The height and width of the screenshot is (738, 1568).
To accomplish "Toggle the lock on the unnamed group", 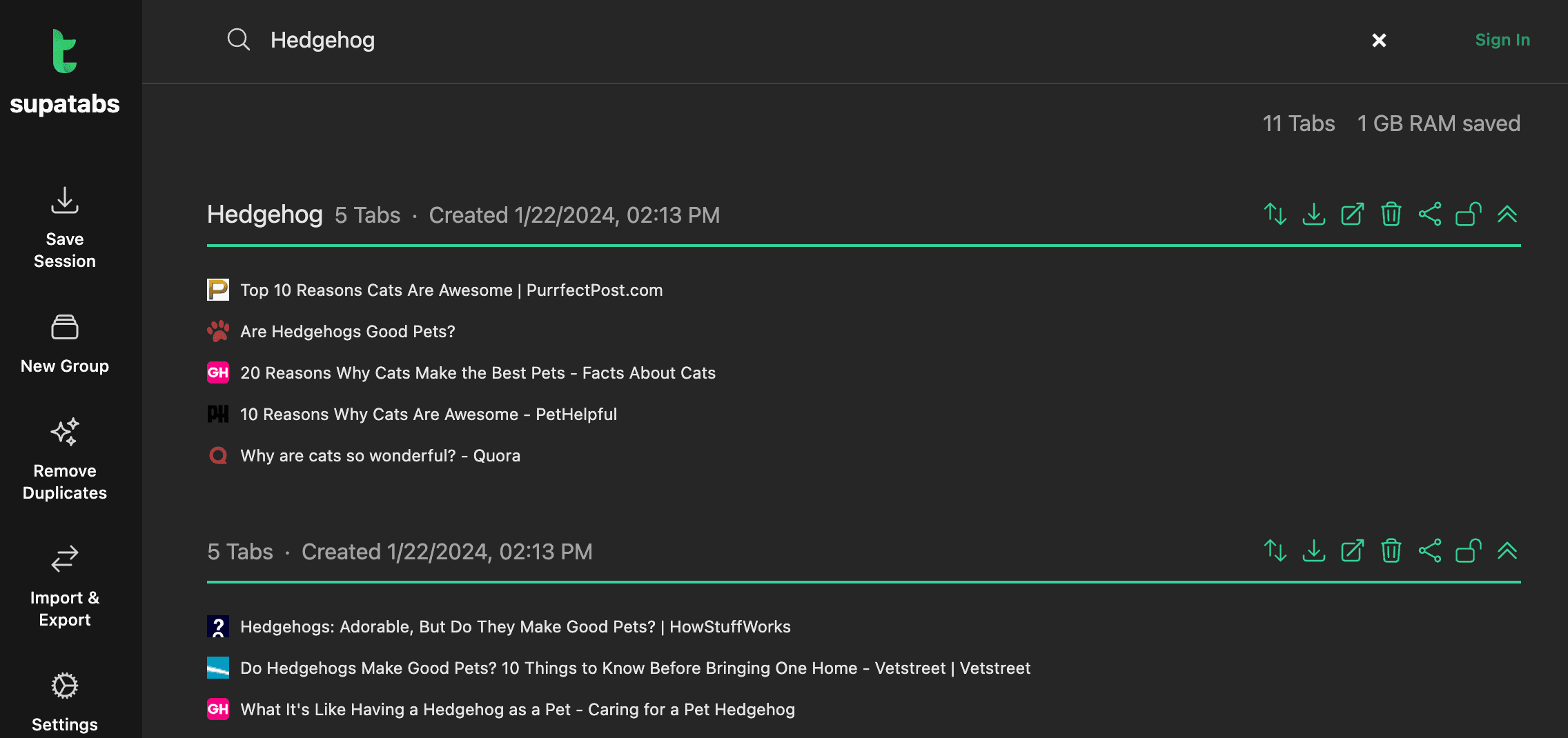I will click(1468, 551).
